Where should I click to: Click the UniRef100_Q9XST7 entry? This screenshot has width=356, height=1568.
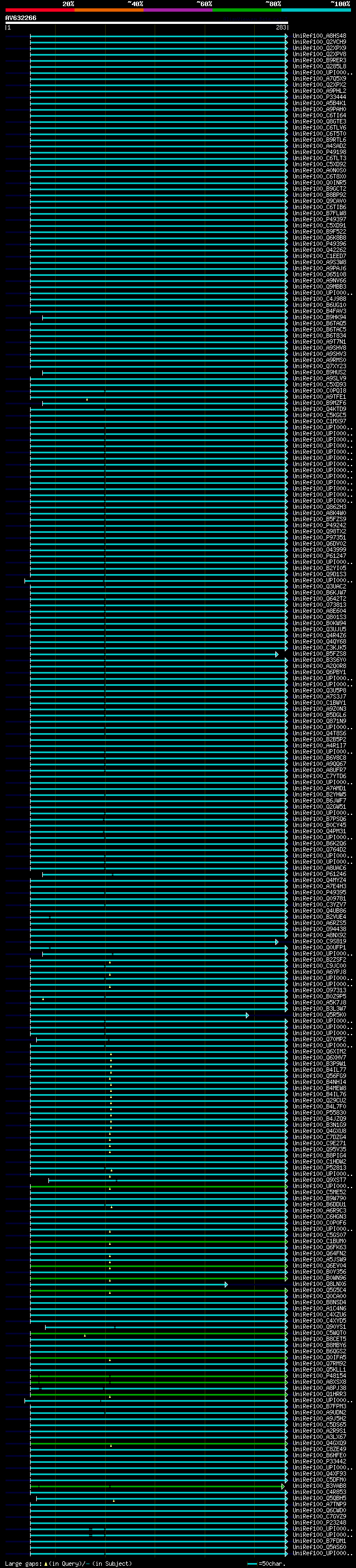(319, 1180)
